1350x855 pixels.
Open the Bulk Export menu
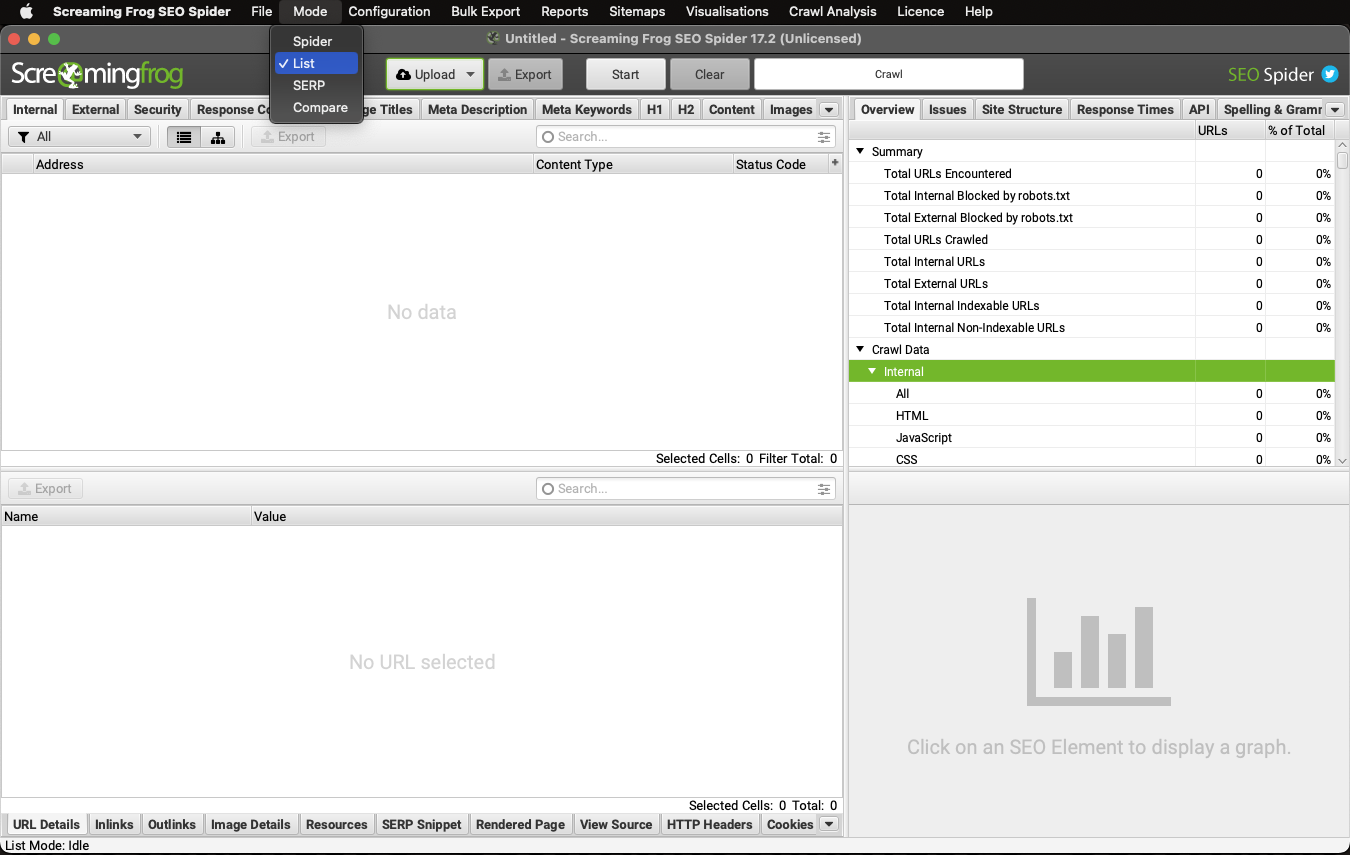point(486,12)
